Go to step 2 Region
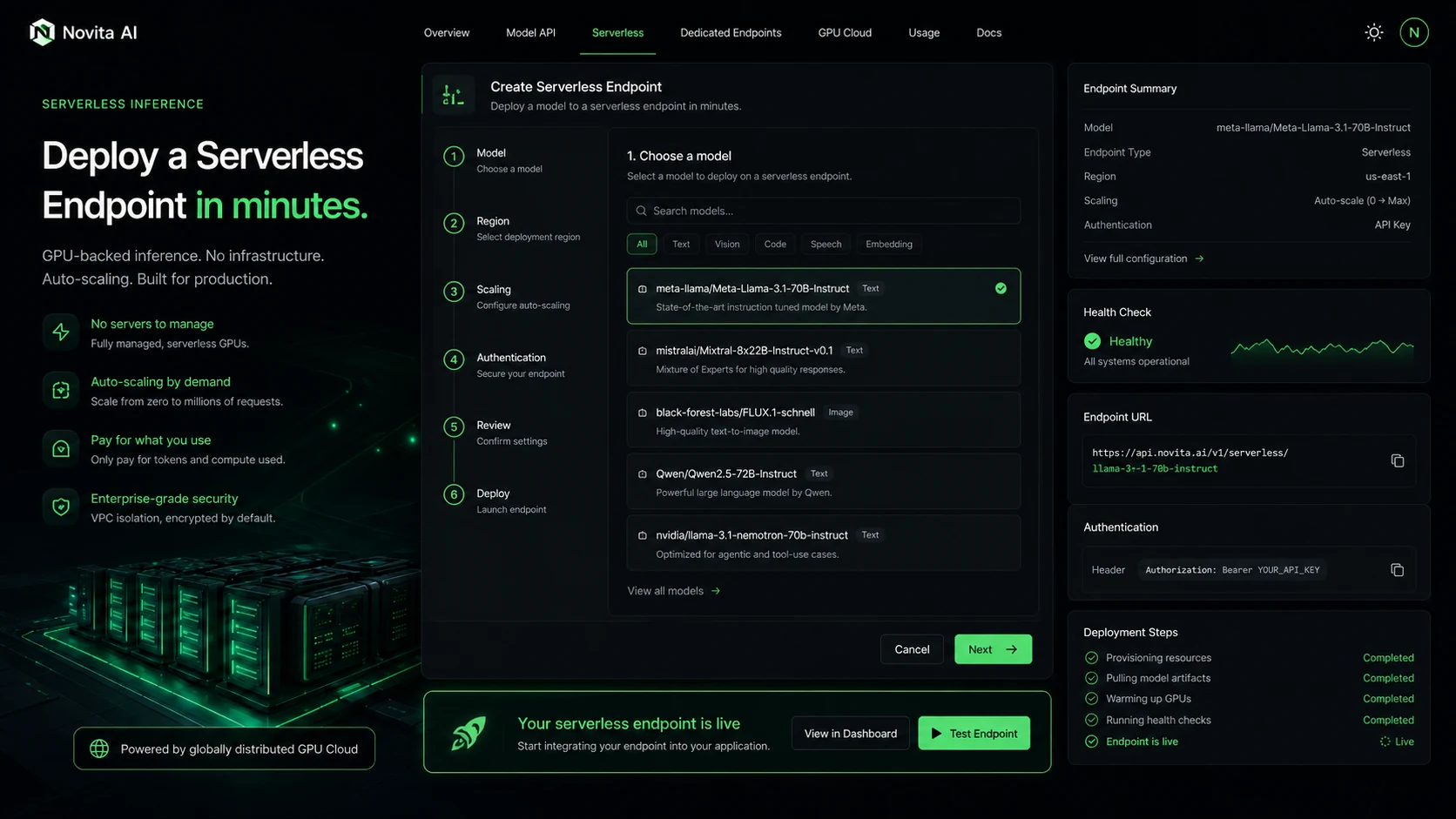 click(512, 228)
